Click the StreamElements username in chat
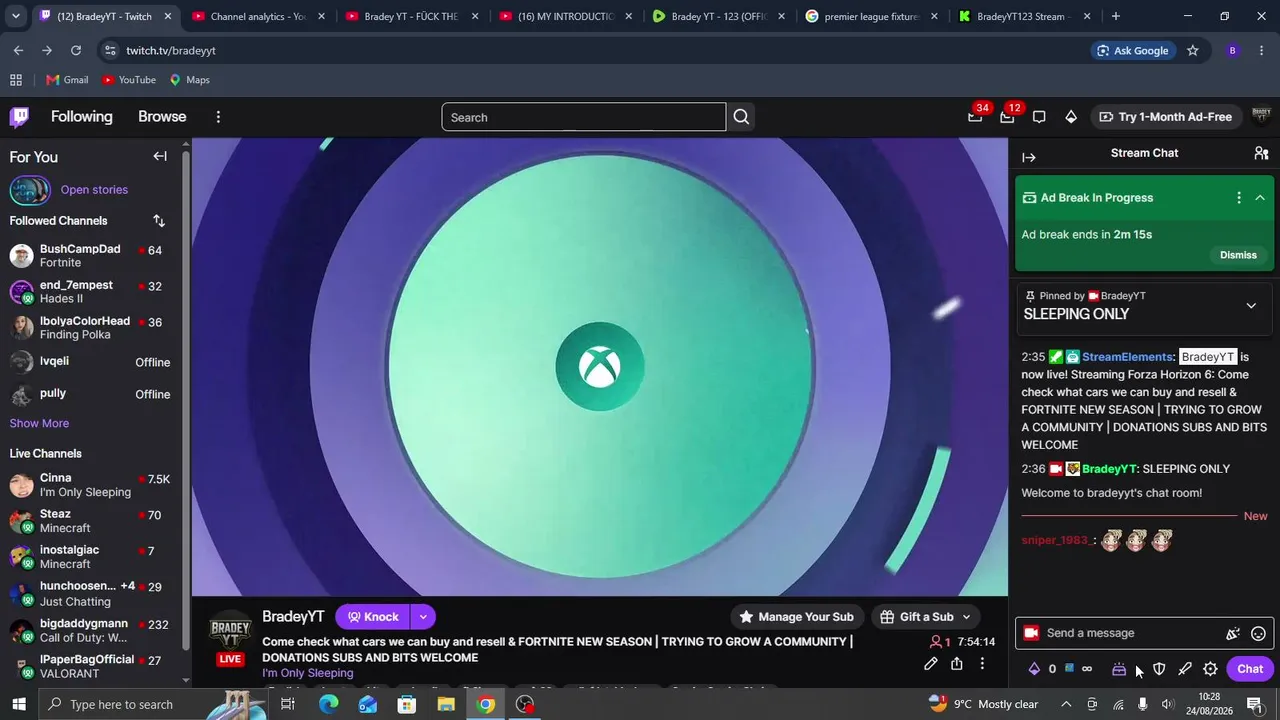1280x720 pixels. (1127, 357)
